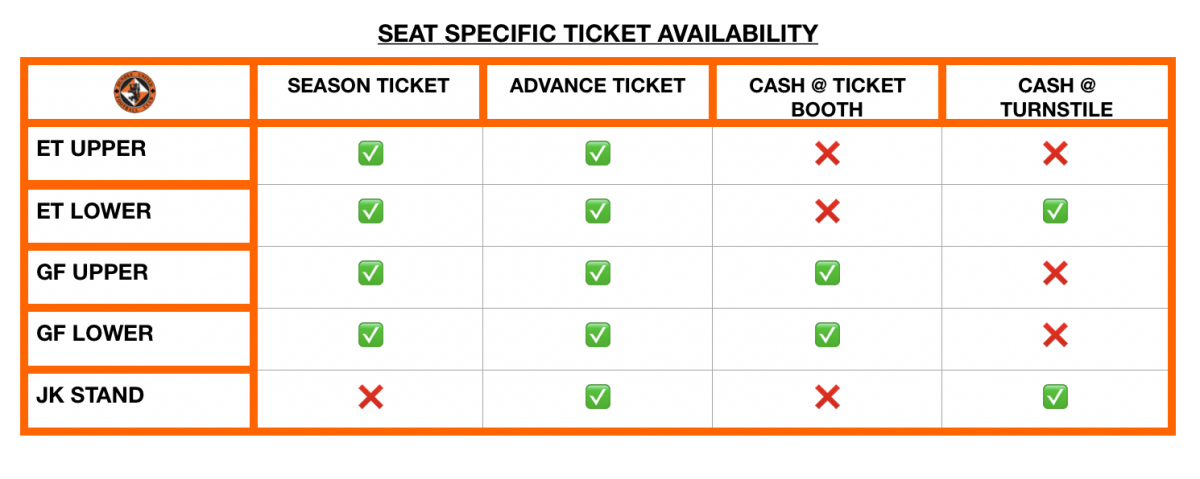Image resolution: width=1200 pixels, height=479 pixels.
Task: Click the green check for JK STAND cash at turnstile
Action: pos(1055,397)
